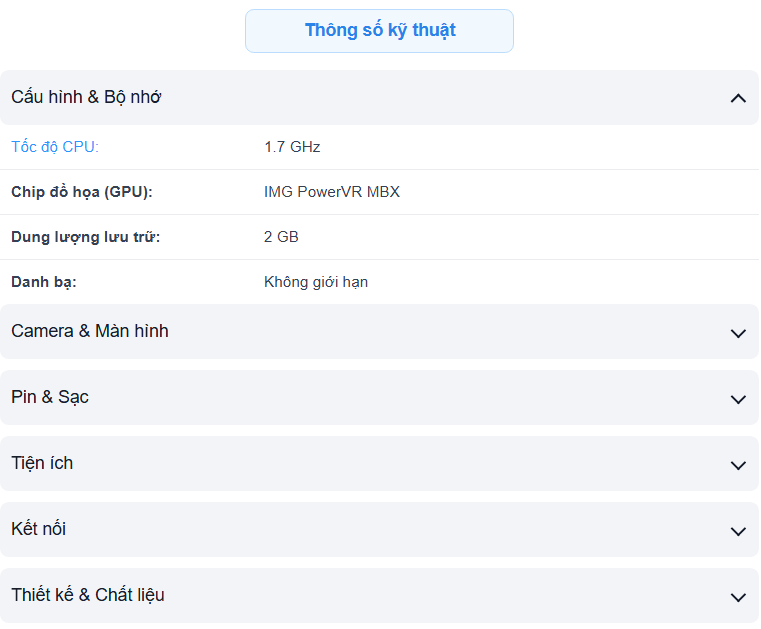Expand Camera & Màn hình chevron arrow
Image resolution: width=761 pixels, height=629 pixels.
[738, 333]
